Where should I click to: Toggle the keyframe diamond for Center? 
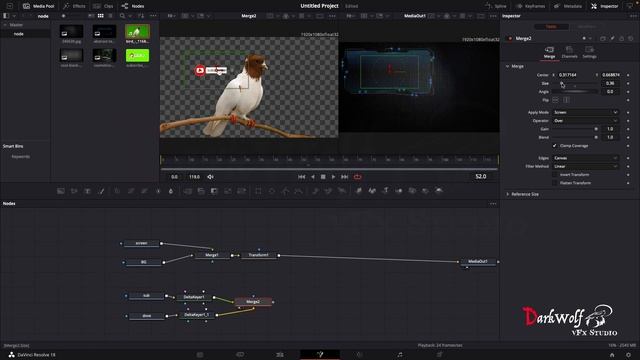(628, 75)
